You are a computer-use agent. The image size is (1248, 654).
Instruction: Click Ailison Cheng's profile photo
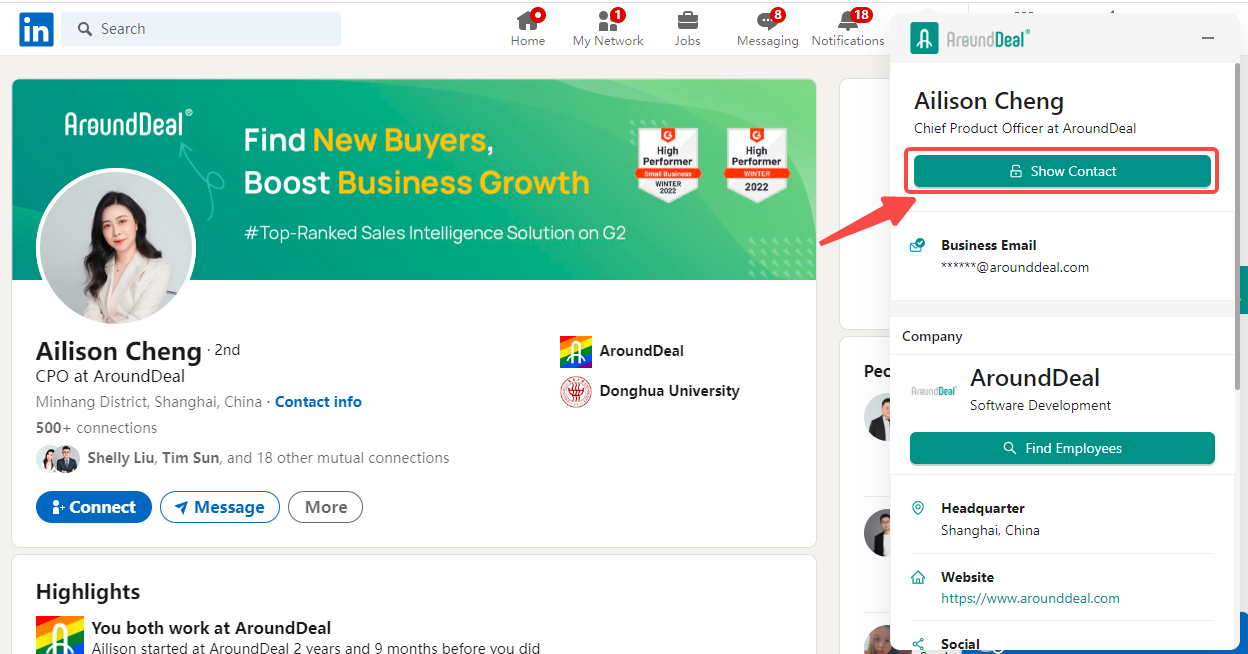tap(115, 248)
